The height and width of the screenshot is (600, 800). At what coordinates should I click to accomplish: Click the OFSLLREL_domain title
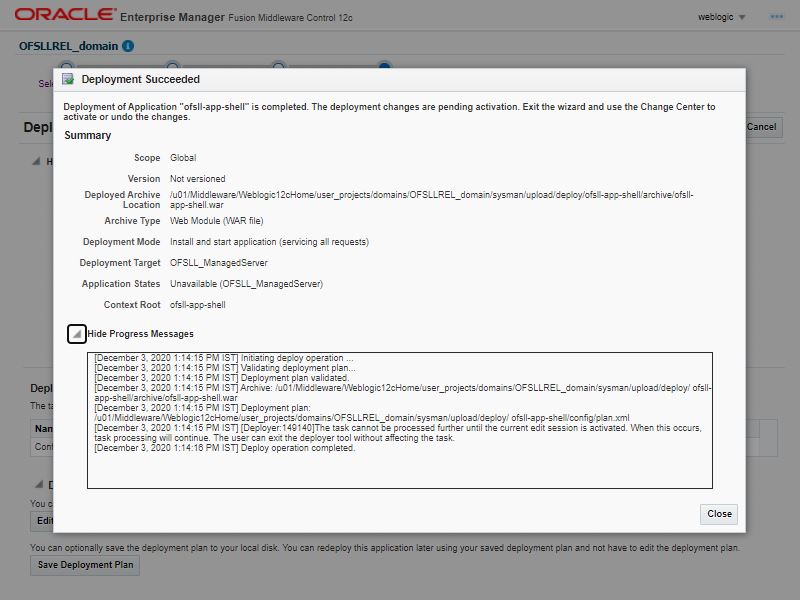click(68, 46)
